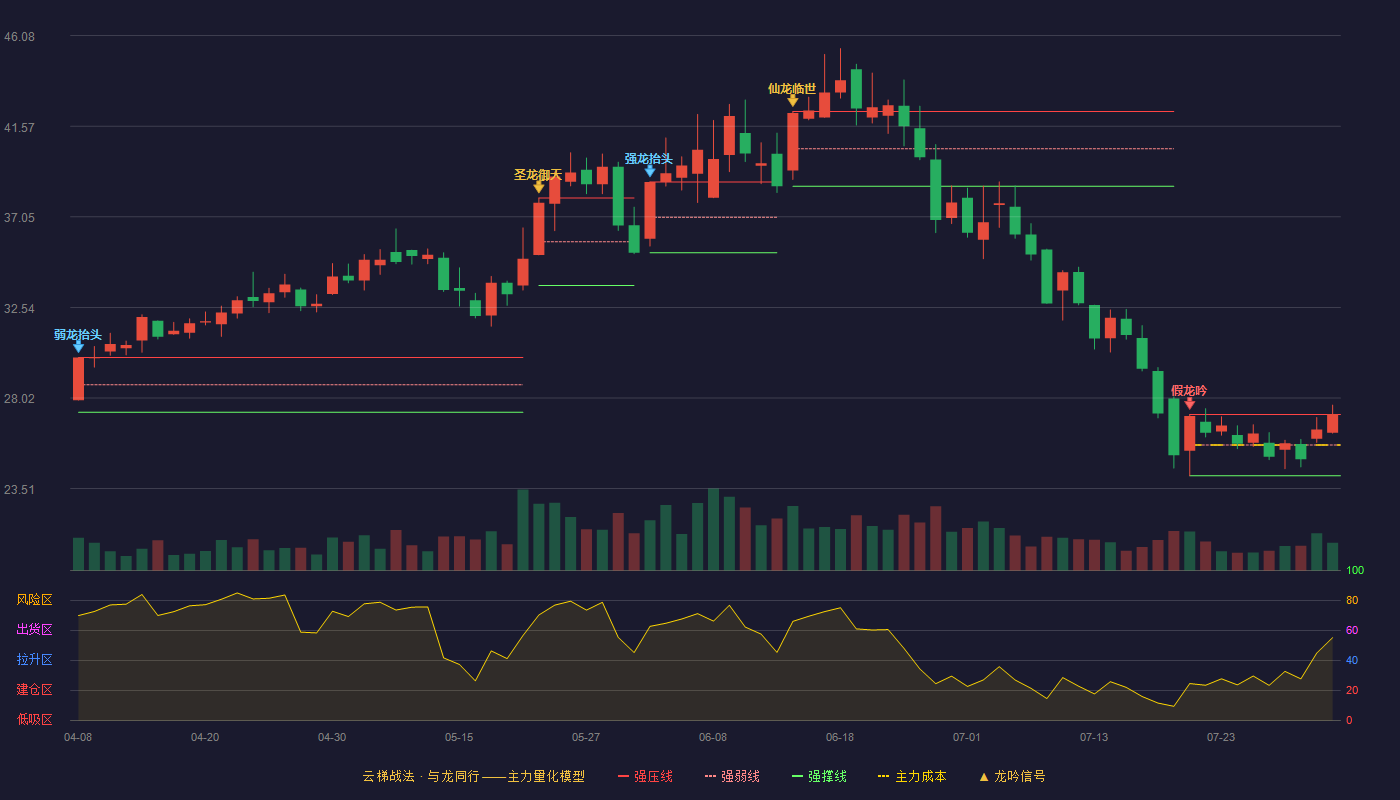The height and width of the screenshot is (800, 1400).
Task: Toggle the 强压线 legend series
Action: tap(645, 776)
